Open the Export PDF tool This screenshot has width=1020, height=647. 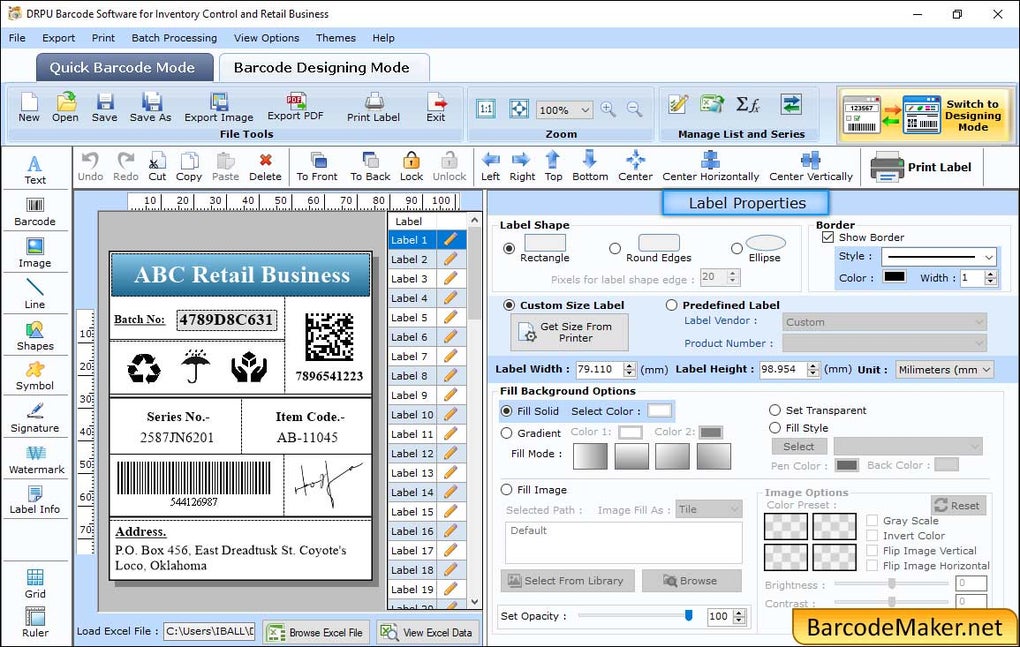click(x=294, y=107)
